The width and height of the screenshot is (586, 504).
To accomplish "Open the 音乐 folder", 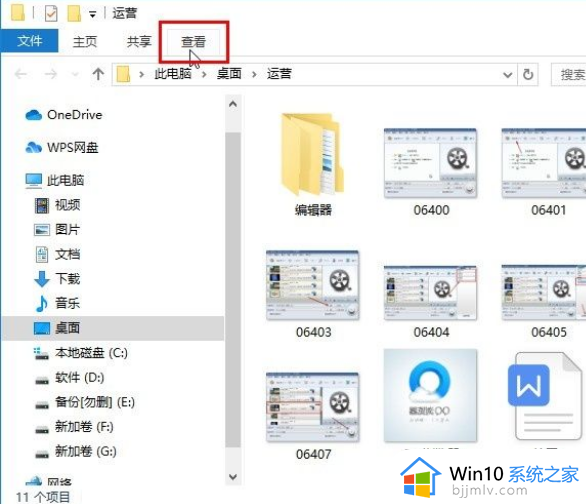I will click(x=67, y=303).
